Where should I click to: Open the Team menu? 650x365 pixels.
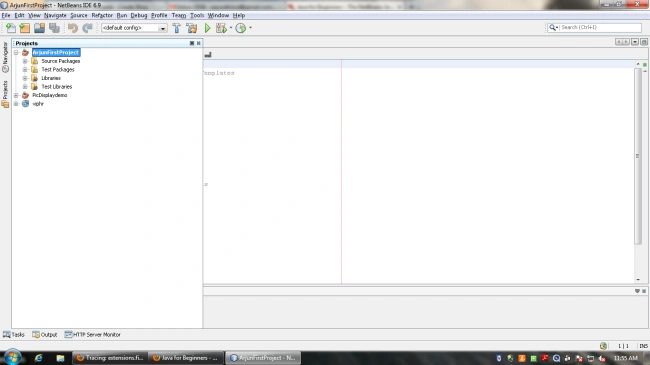(x=179, y=15)
